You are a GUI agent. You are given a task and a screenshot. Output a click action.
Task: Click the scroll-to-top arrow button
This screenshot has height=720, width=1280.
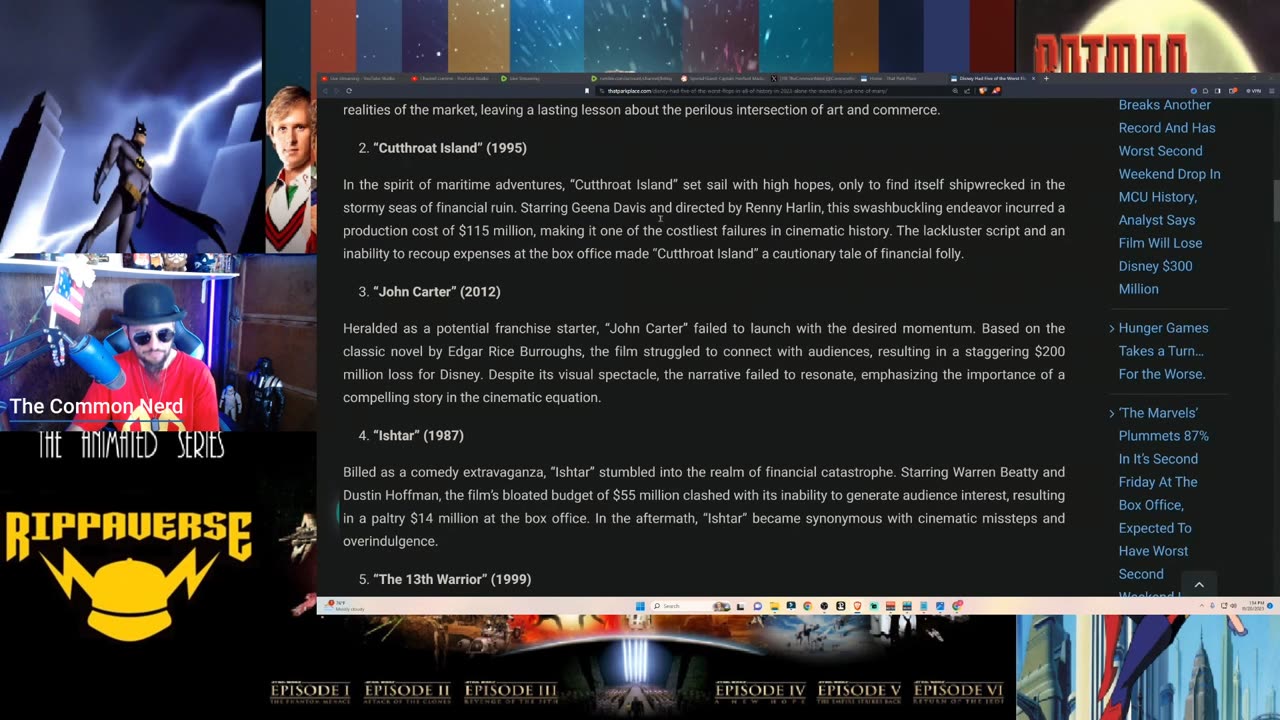(x=1199, y=584)
